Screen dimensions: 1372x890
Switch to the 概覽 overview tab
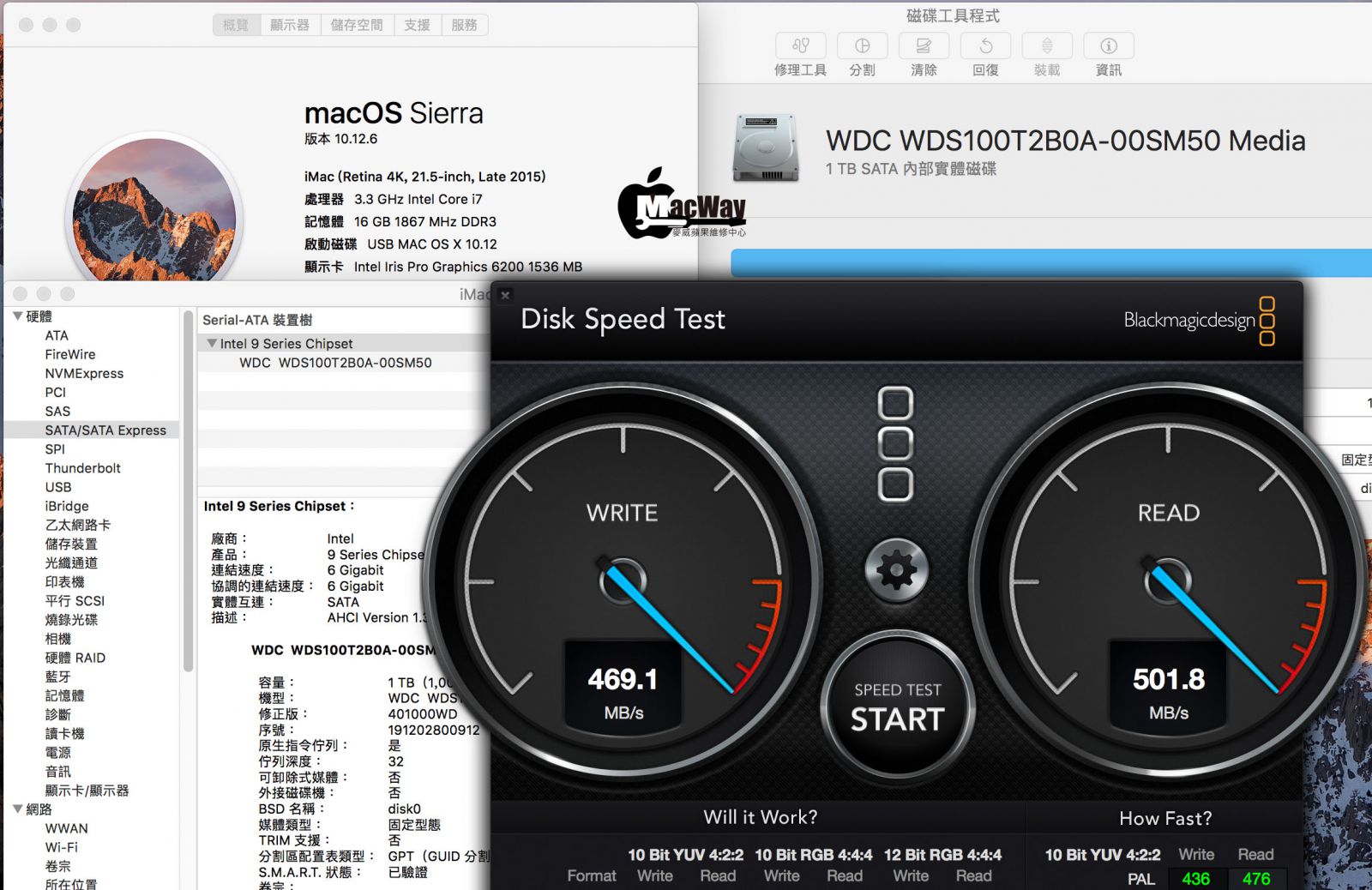pos(236,25)
